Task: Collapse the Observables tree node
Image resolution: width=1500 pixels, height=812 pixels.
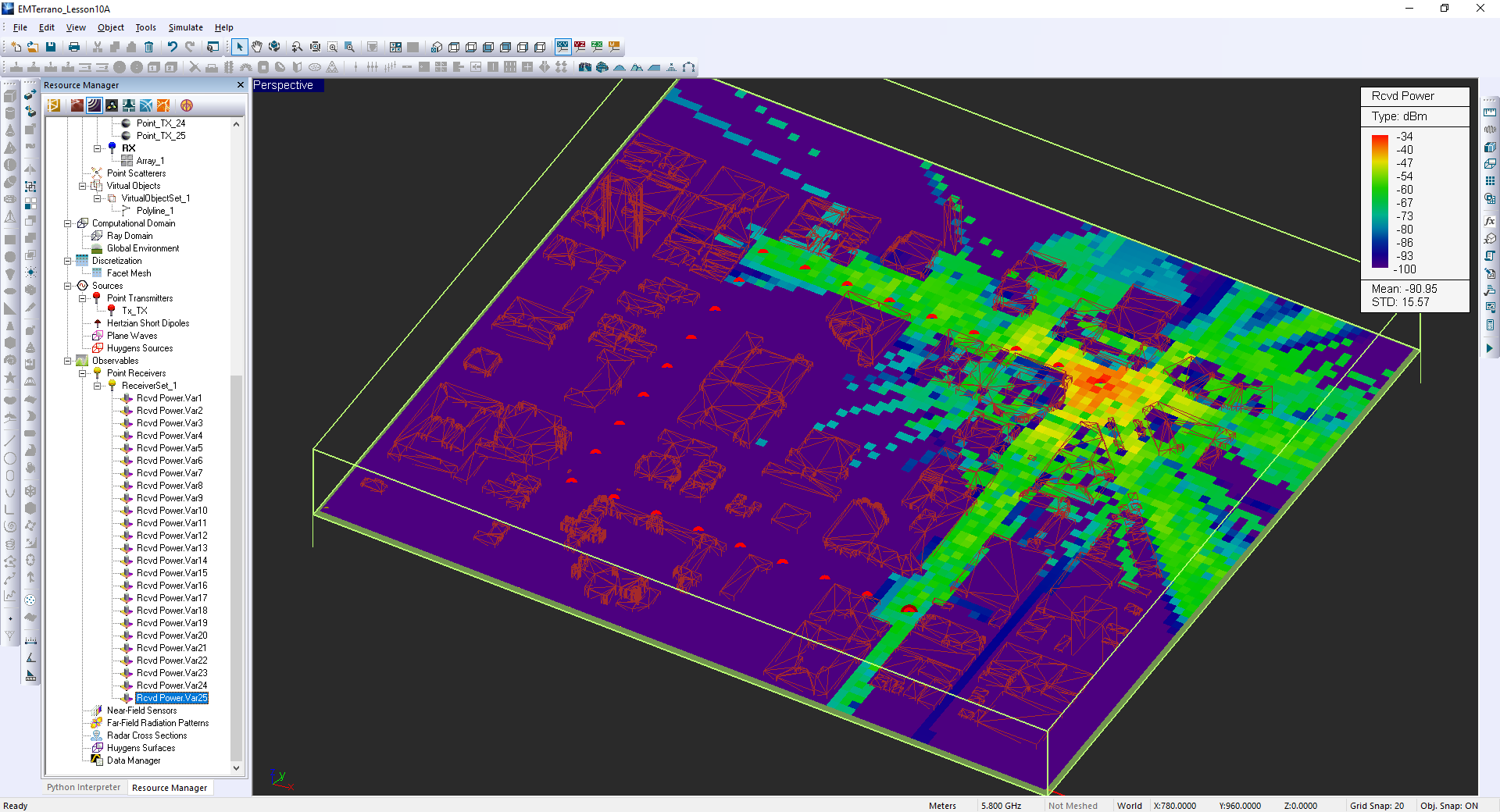Action: click(68, 361)
